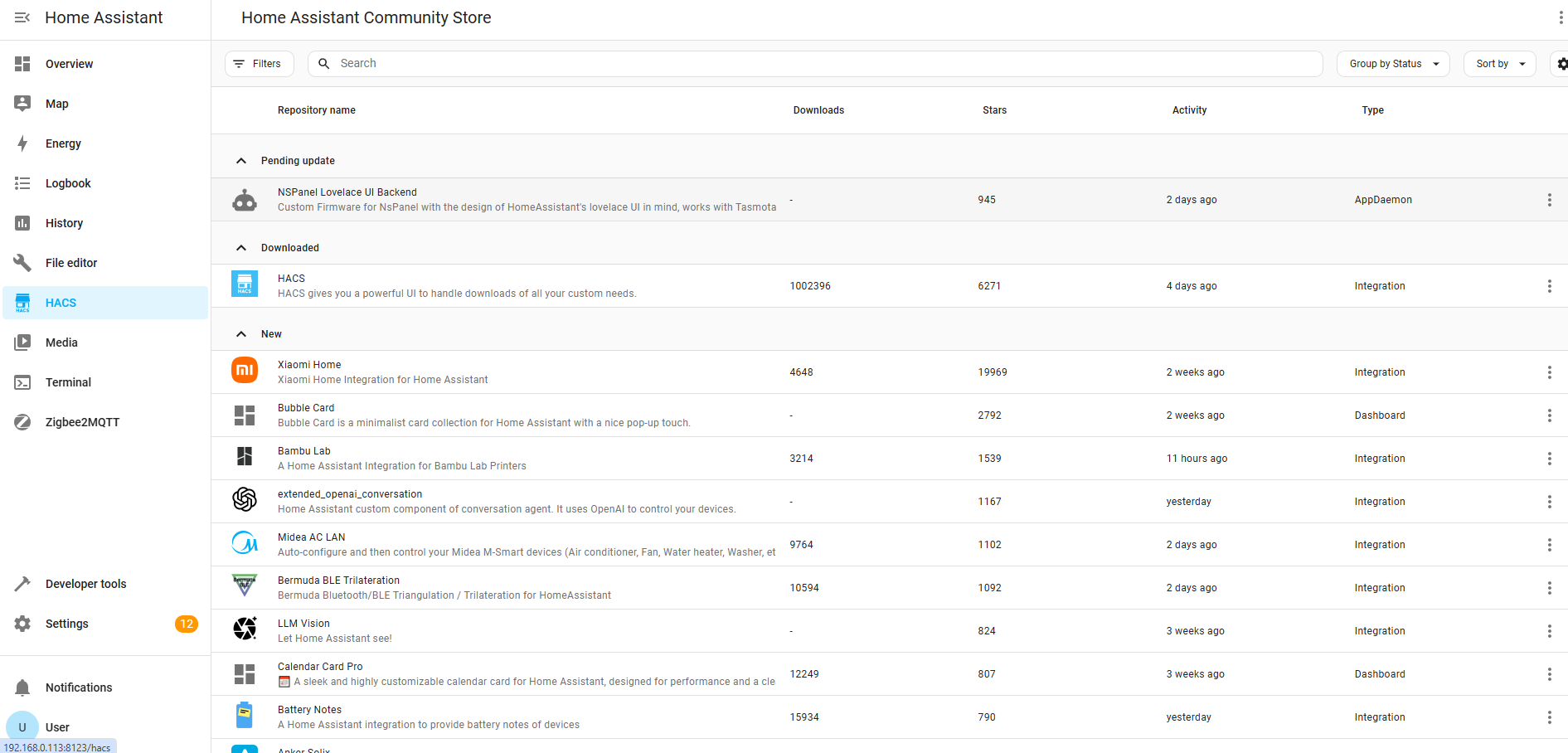The image size is (1568, 753).
Task: Click the Settings gear icon in sidebar
Action: point(22,624)
